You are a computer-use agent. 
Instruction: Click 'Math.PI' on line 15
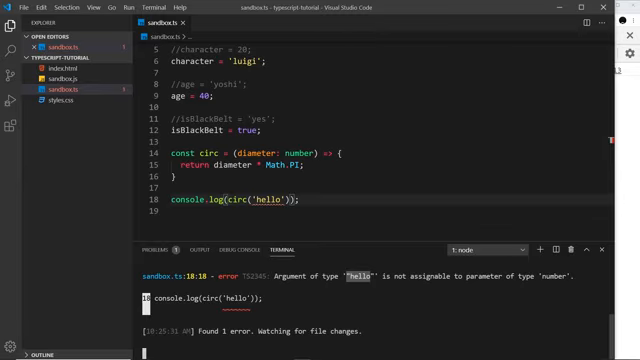coord(282,165)
